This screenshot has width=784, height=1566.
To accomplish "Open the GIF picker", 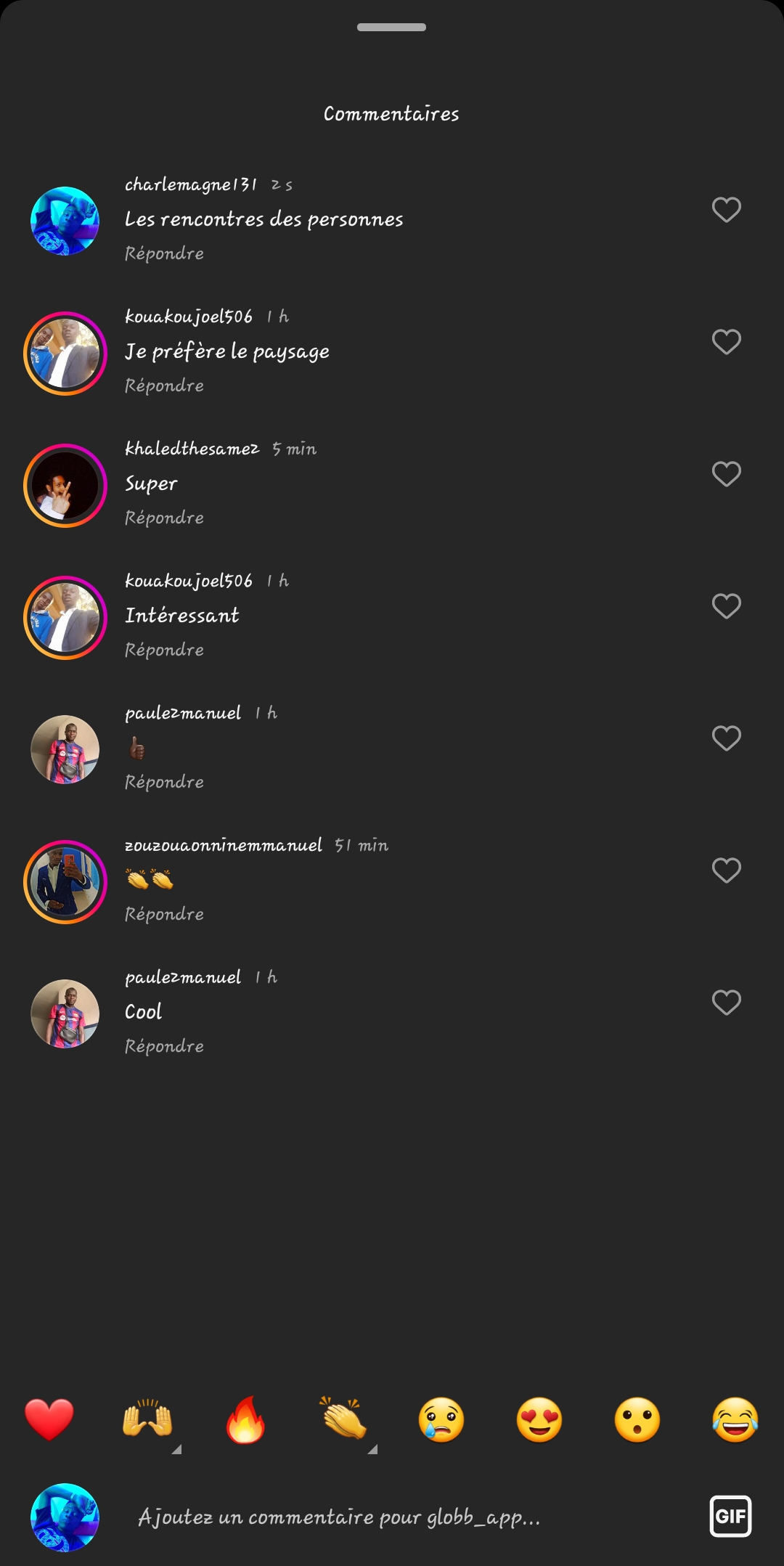I will 730,1516.
